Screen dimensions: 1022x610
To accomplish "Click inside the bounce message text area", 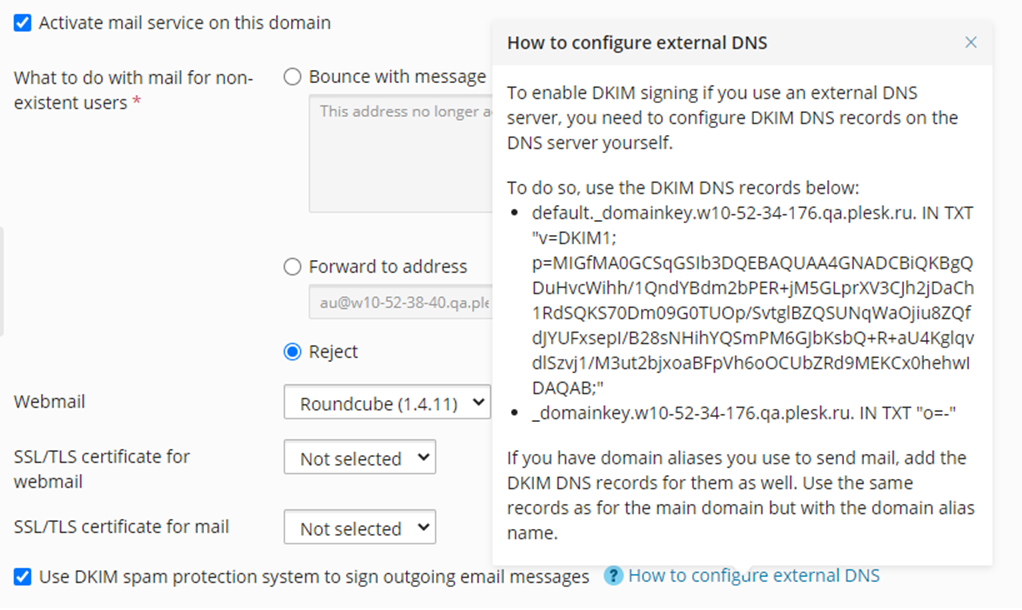I will 400,155.
